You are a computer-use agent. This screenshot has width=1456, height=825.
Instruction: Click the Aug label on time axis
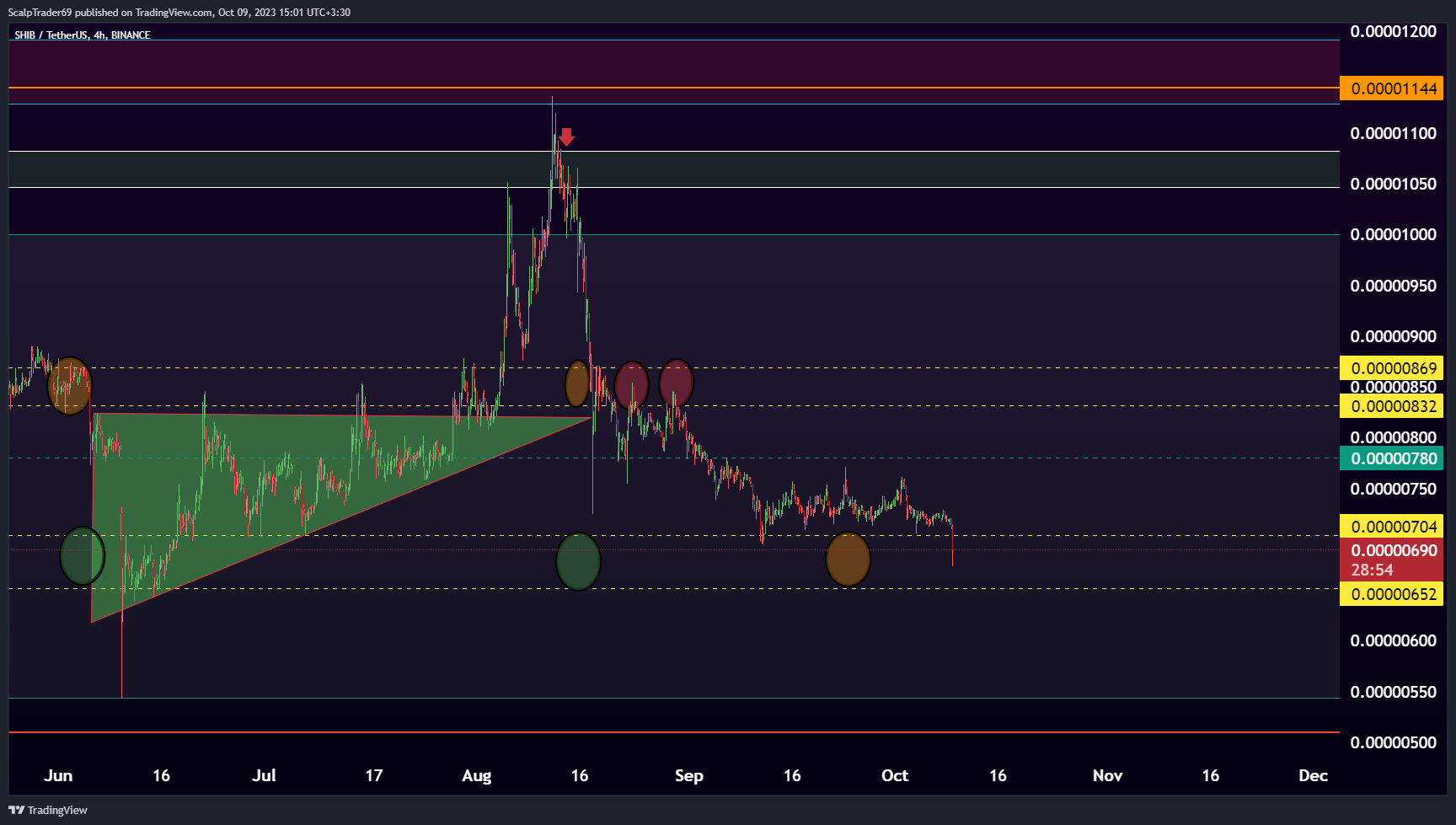[476, 775]
